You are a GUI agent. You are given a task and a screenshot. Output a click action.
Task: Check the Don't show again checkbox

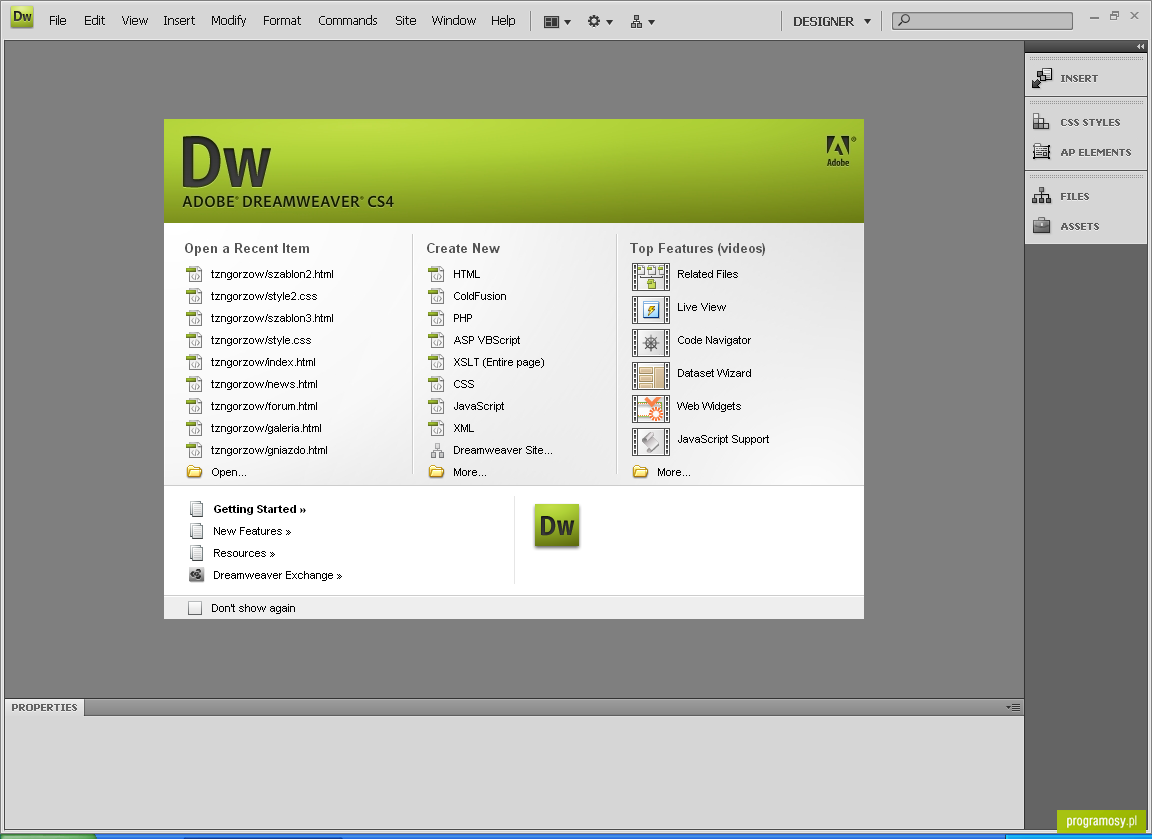(x=195, y=608)
